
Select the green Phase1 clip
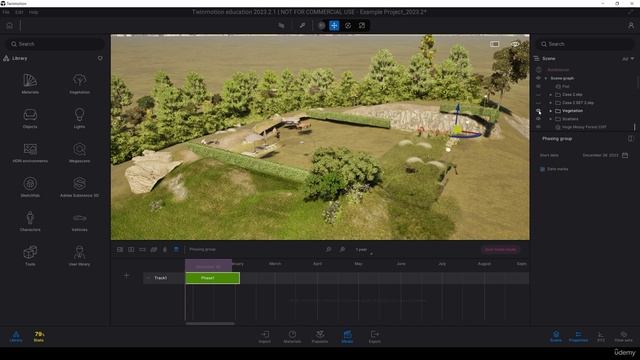click(x=213, y=278)
